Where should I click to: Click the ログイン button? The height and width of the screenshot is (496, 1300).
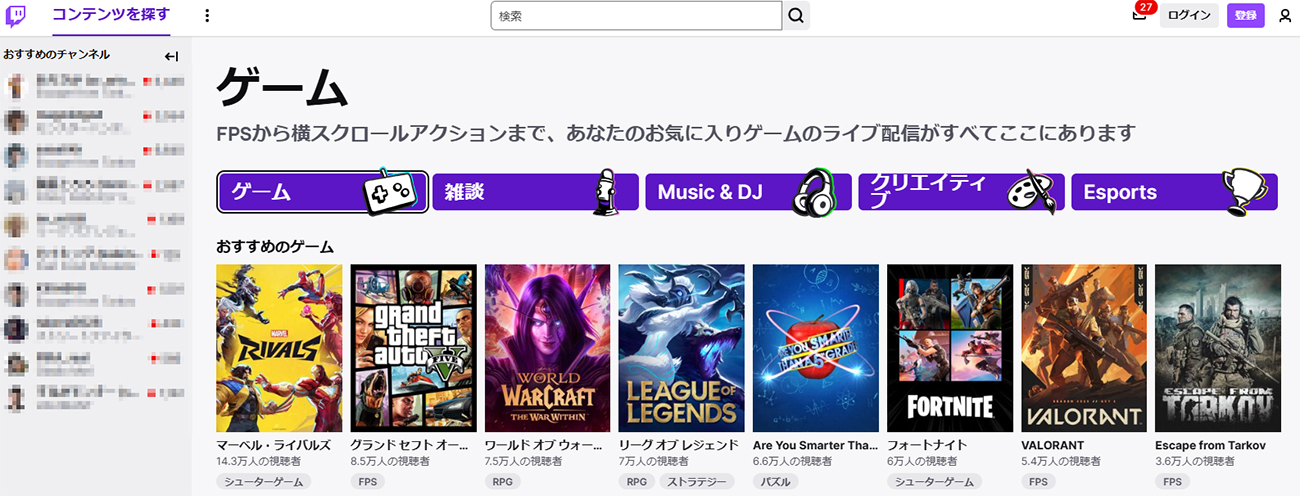(1189, 16)
